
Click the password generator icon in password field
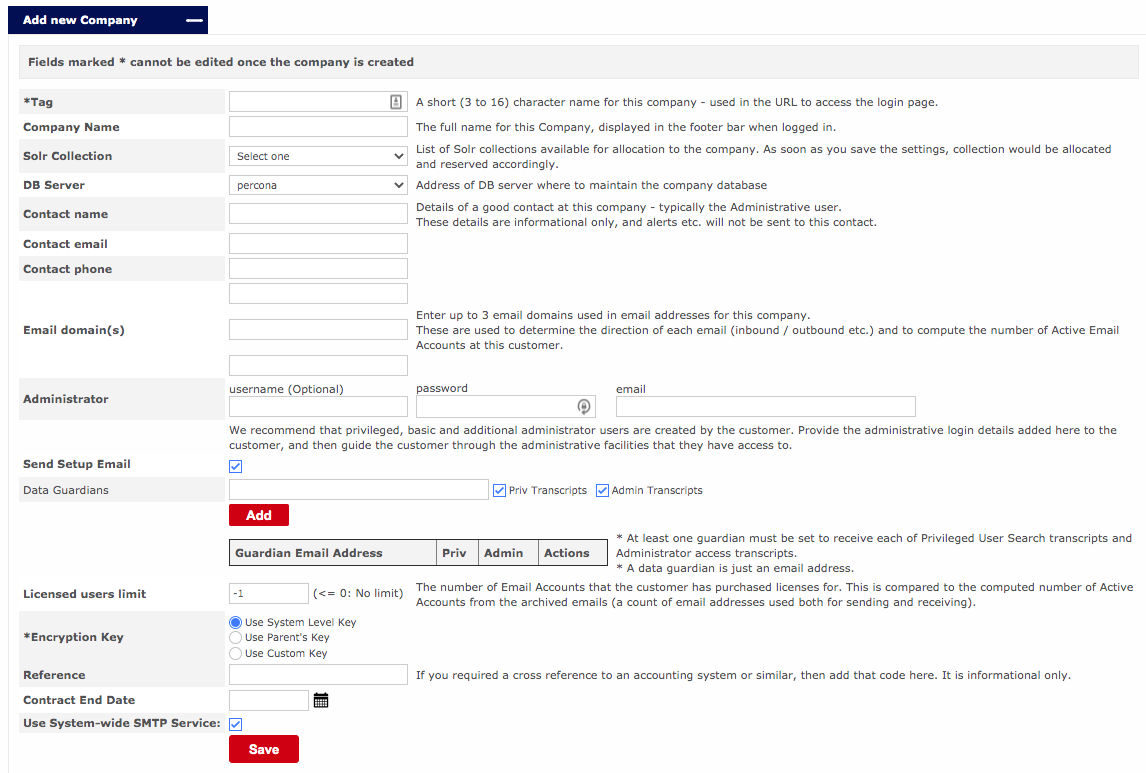click(x=584, y=406)
